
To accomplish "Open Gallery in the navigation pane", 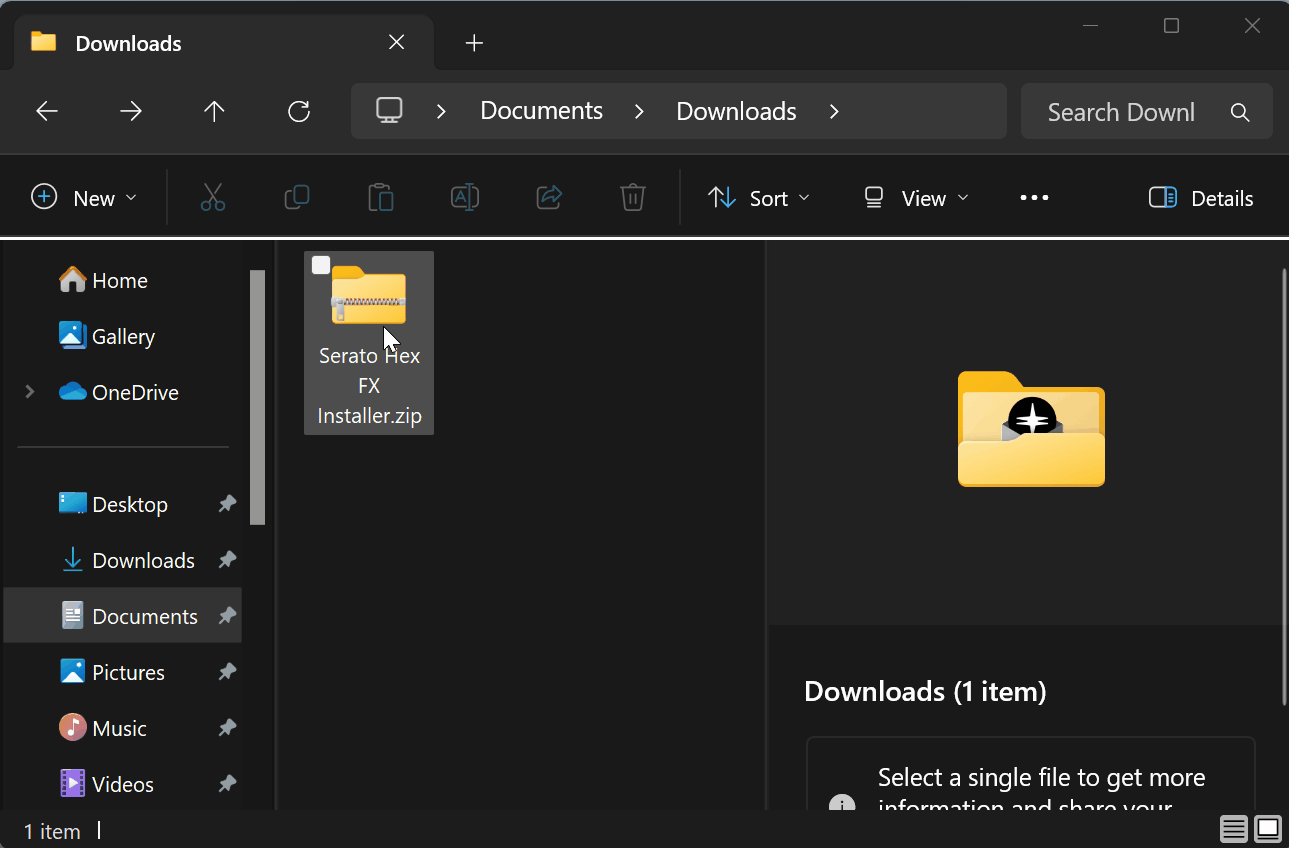I will (x=107, y=336).
